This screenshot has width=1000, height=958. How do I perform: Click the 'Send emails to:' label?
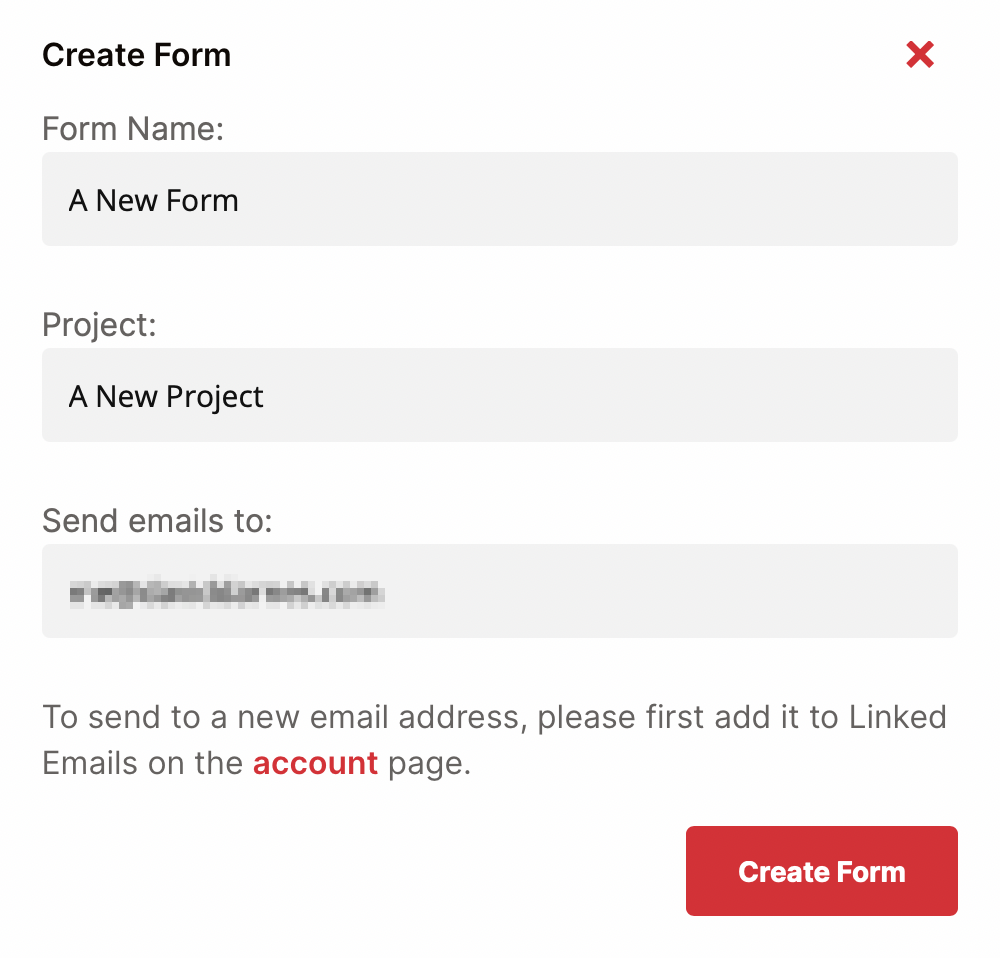click(157, 520)
